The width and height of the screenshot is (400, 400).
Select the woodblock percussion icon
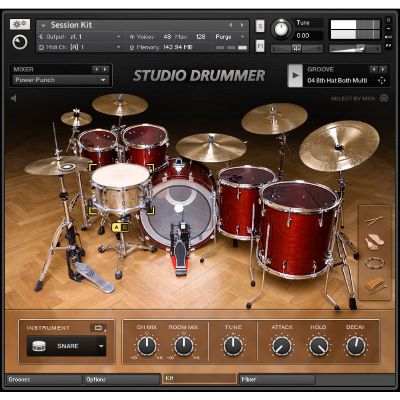pos(375,285)
